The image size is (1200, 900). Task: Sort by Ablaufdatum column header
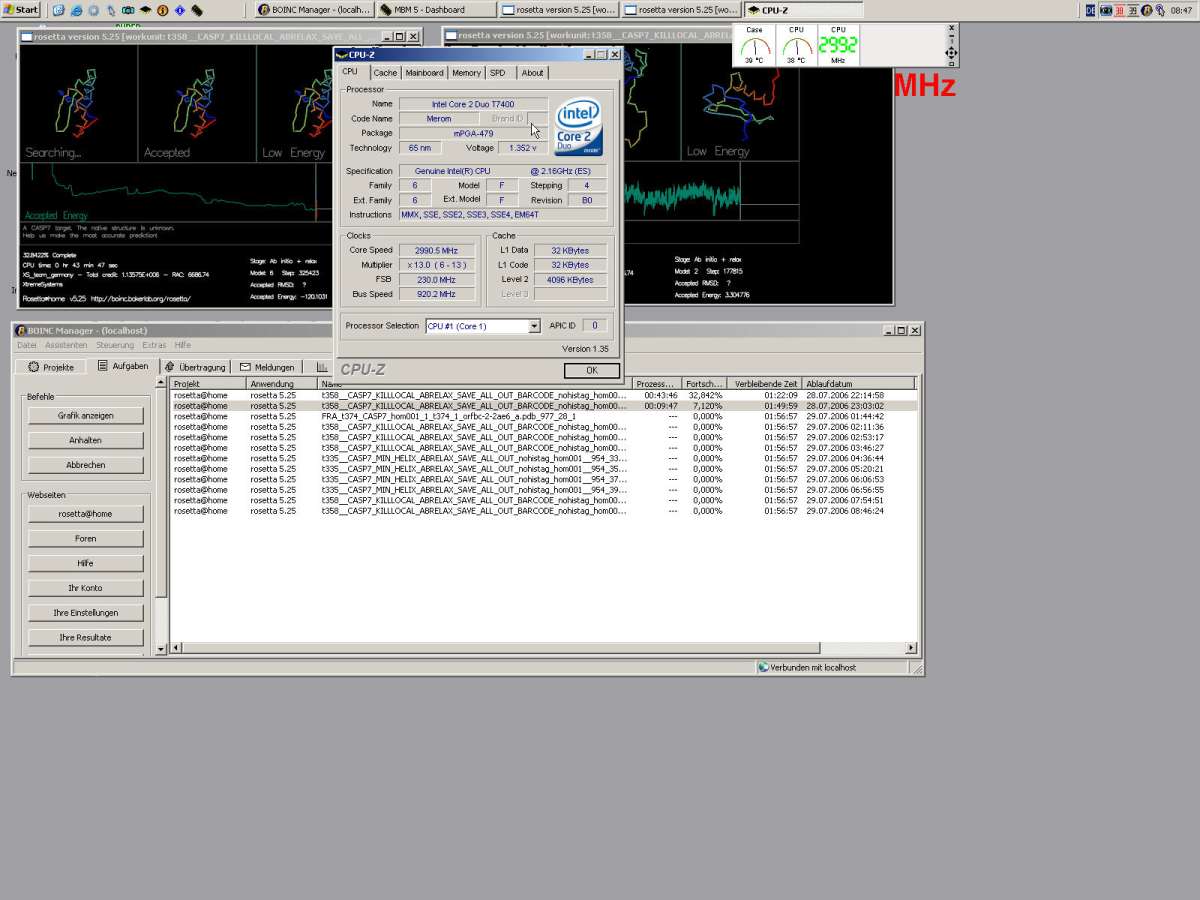tap(858, 384)
